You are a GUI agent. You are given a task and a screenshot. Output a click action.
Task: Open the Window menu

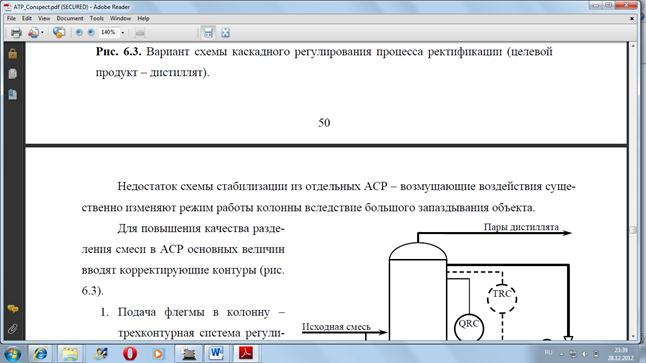click(120, 19)
